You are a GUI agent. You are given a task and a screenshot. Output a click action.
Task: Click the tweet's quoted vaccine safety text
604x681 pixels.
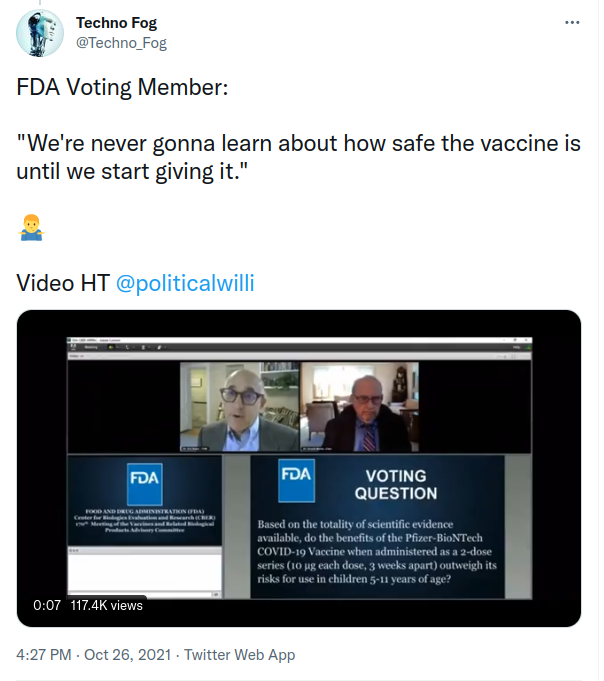pos(298,157)
